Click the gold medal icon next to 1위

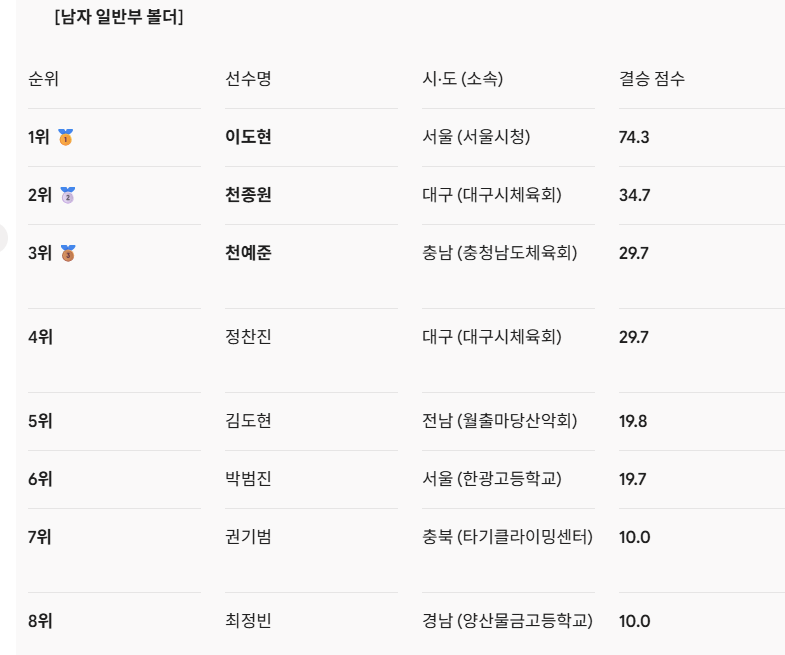pyautogui.click(x=65, y=137)
